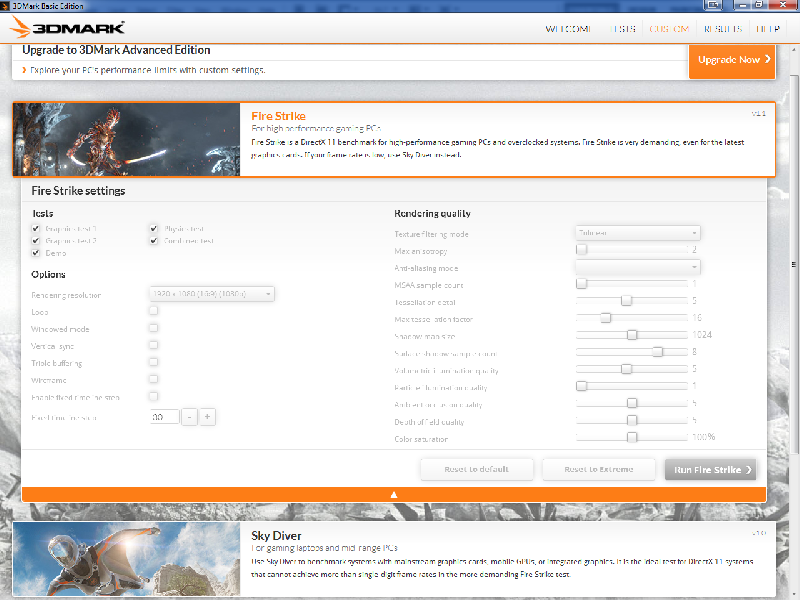Uncheck the Demo checkbox

coord(36,253)
